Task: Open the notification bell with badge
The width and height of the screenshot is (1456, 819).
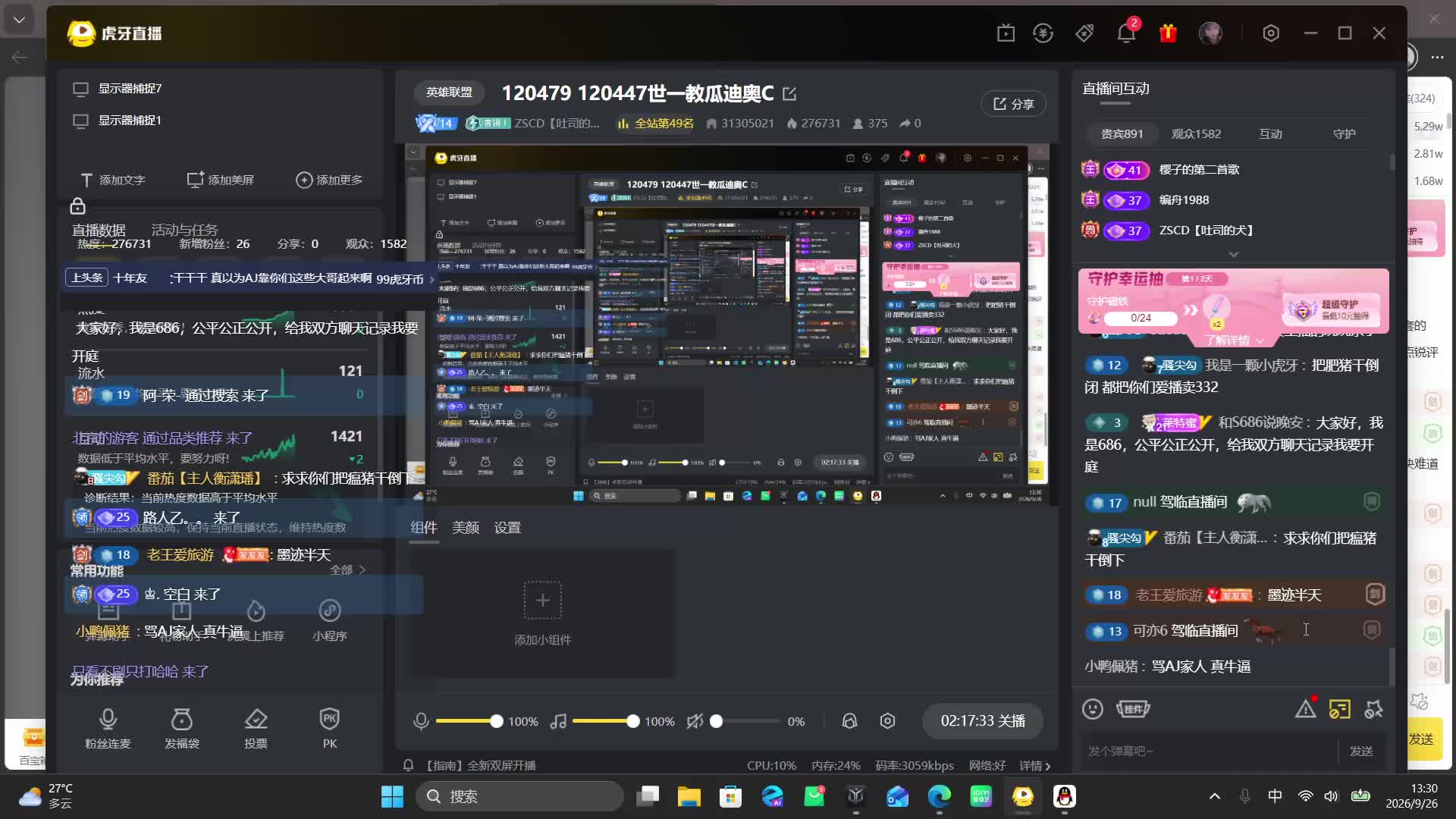Action: (1126, 33)
